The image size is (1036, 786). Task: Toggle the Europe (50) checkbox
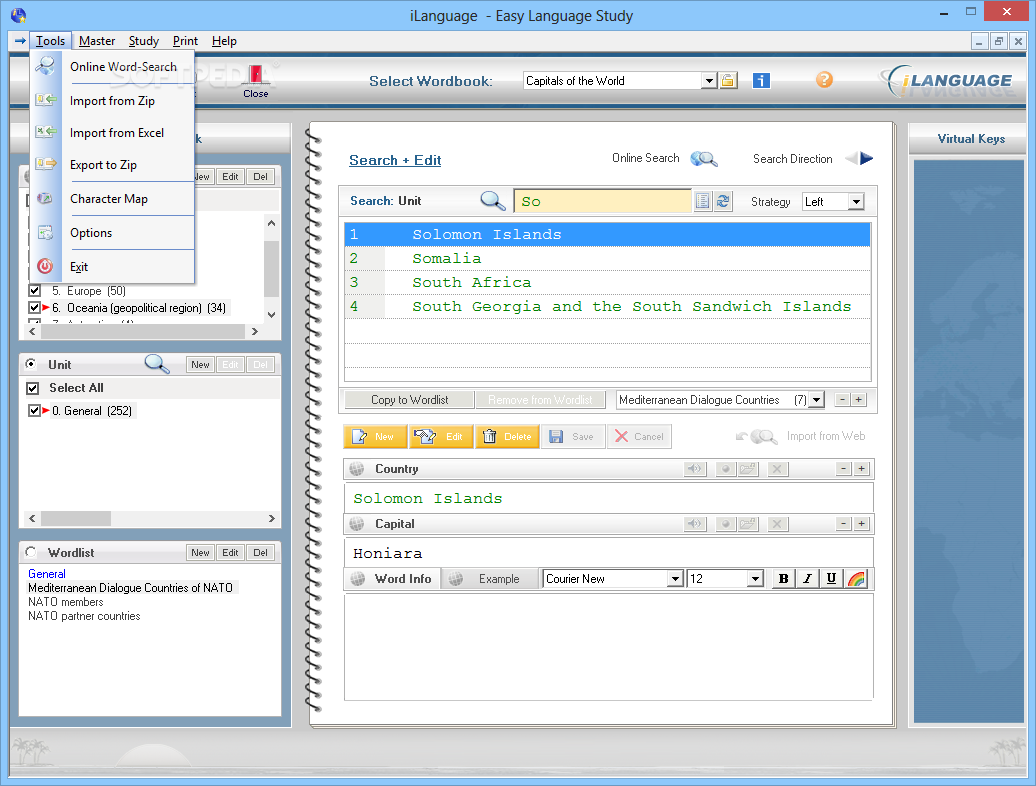34,291
